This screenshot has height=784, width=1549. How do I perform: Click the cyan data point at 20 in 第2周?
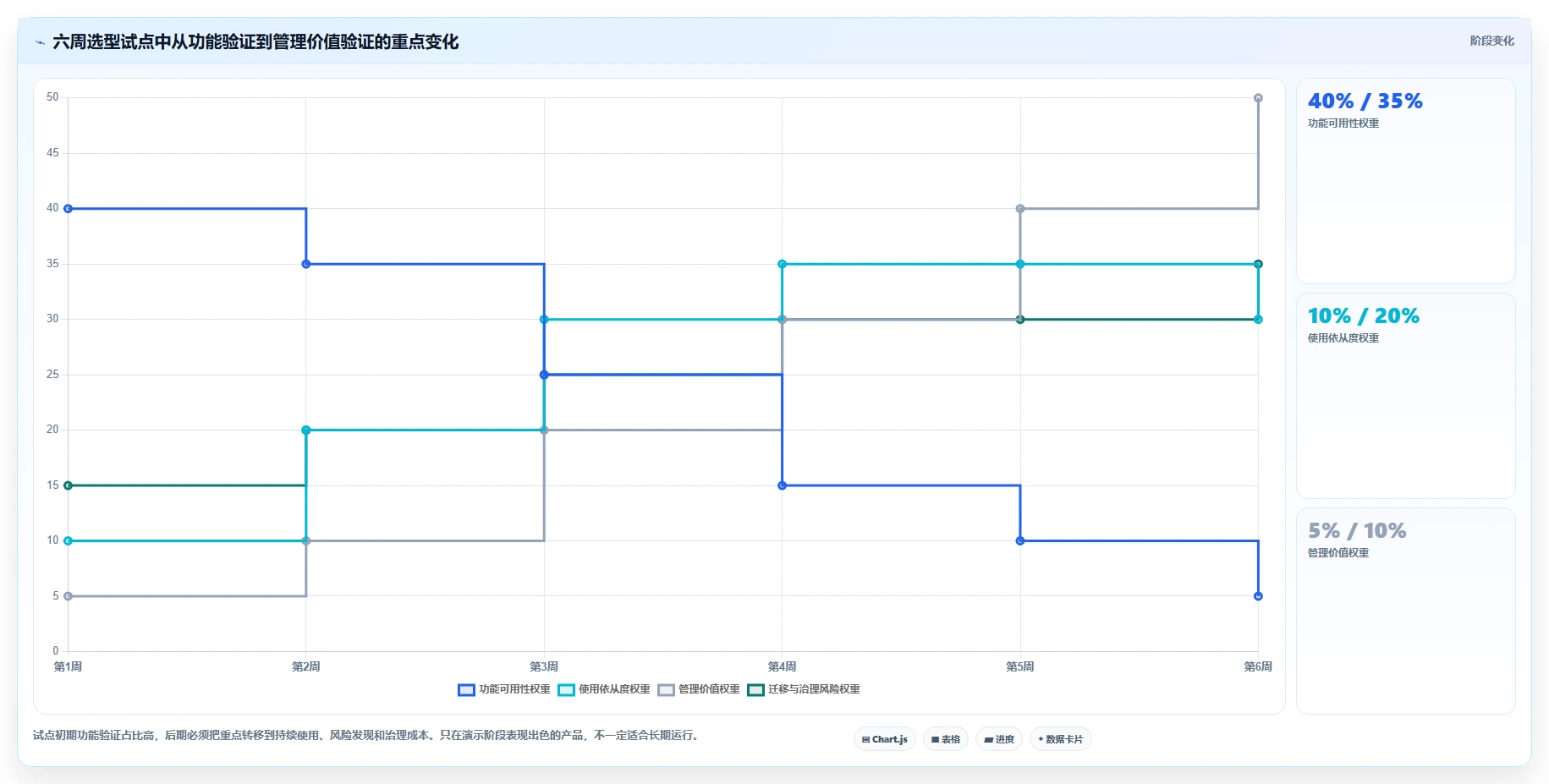pos(306,430)
